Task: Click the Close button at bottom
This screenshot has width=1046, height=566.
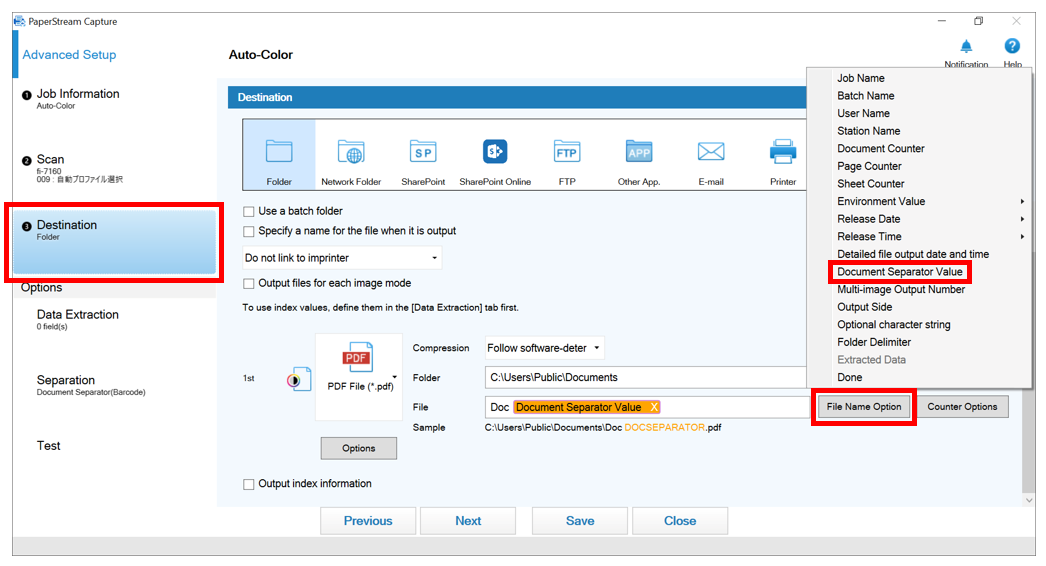Action: [680, 521]
